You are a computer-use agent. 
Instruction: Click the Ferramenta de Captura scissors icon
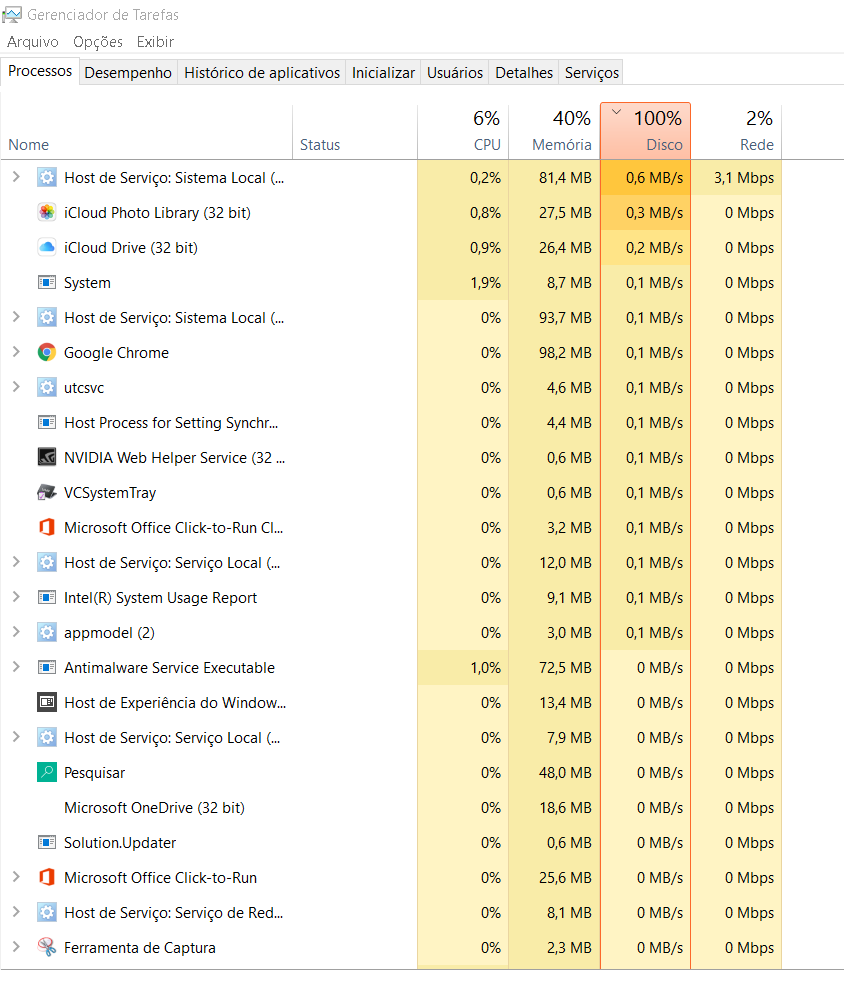(47, 947)
